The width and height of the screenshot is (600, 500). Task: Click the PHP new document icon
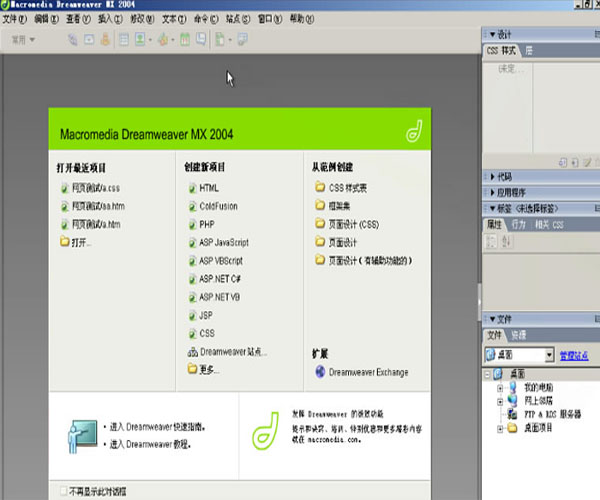[x=191, y=224]
